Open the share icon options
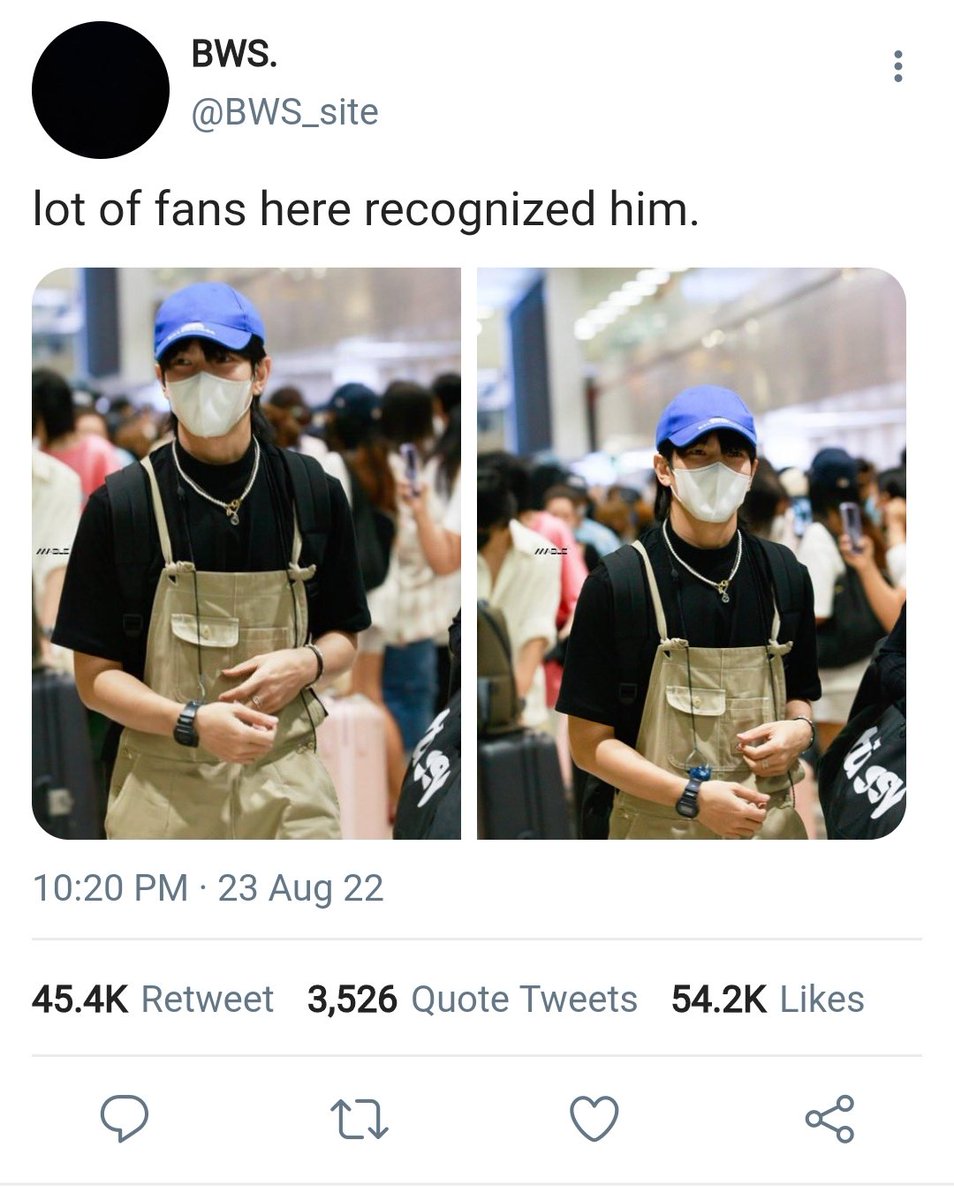 (x=830, y=1118)
